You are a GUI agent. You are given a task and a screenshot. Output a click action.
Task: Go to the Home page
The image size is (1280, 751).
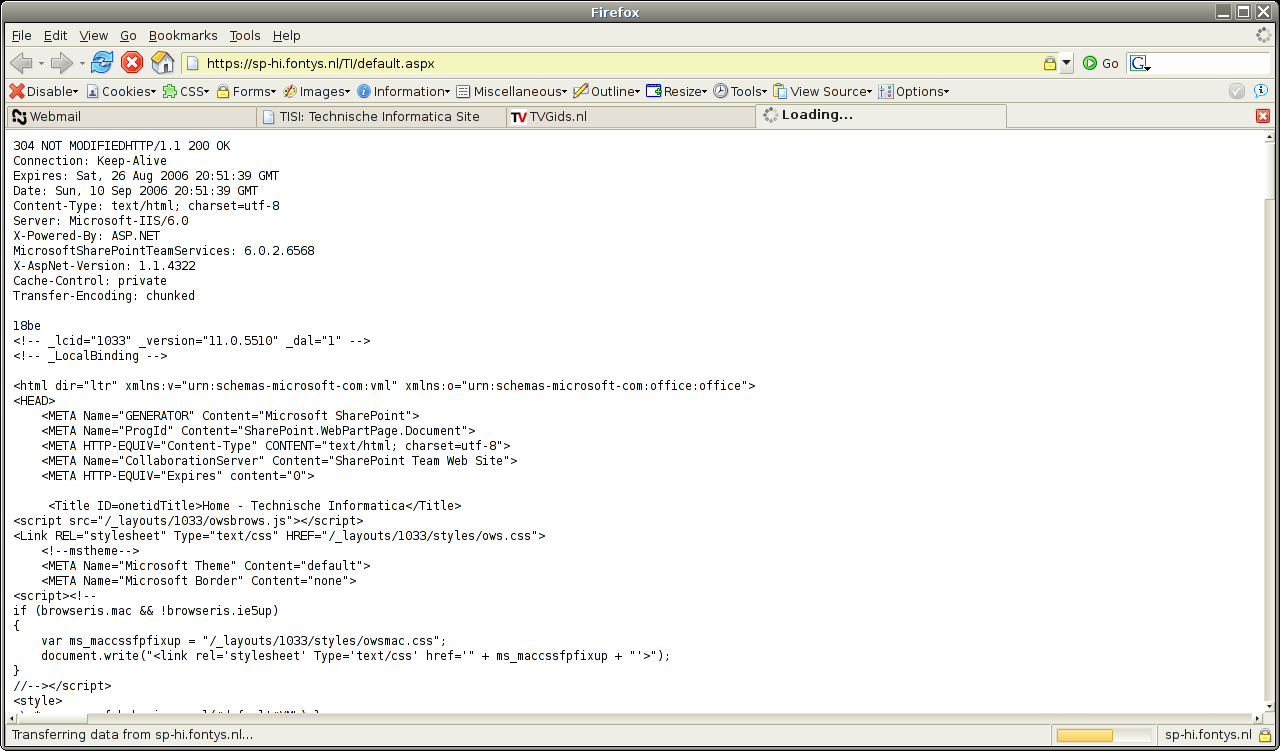point(163,63)
